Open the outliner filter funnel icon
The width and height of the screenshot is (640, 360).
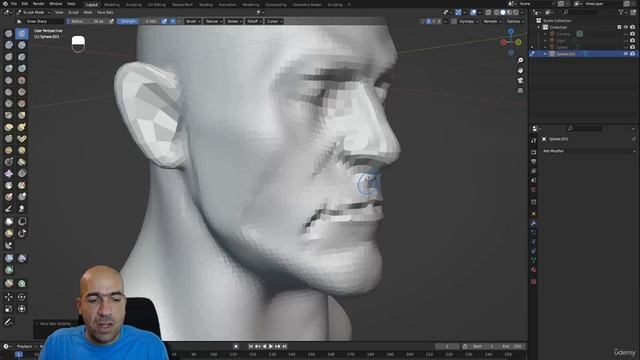(x=622, y=13)
